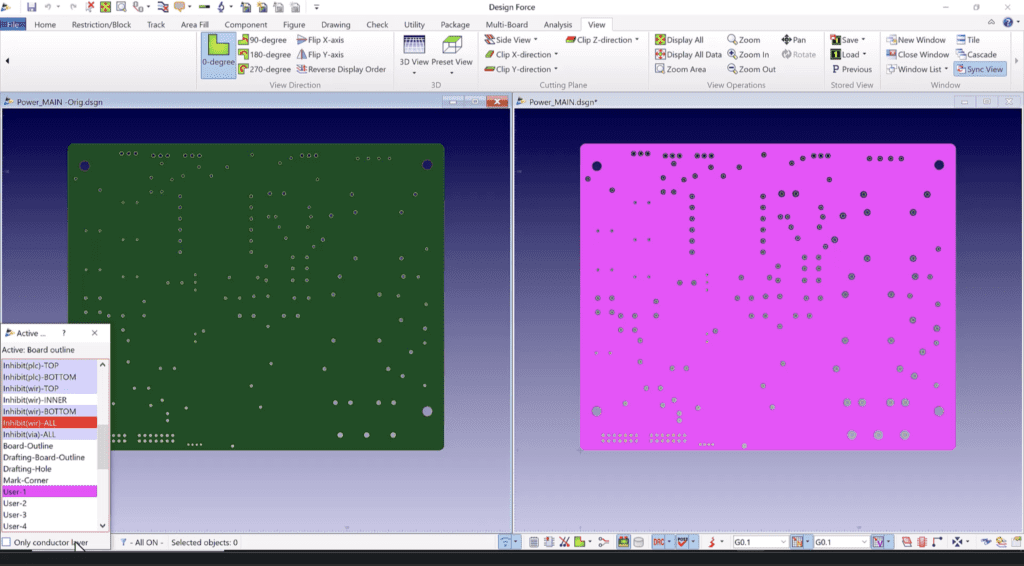
Task: Click Display All Data
Action: coord(688,55)
